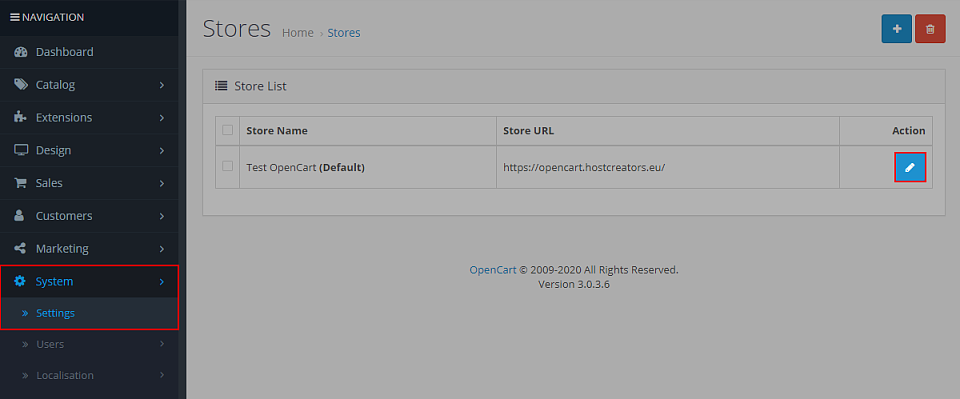Check the select-all checkbox in table header
The height and width of the screenshot is (399, 960).
click(x=228, y=130)
